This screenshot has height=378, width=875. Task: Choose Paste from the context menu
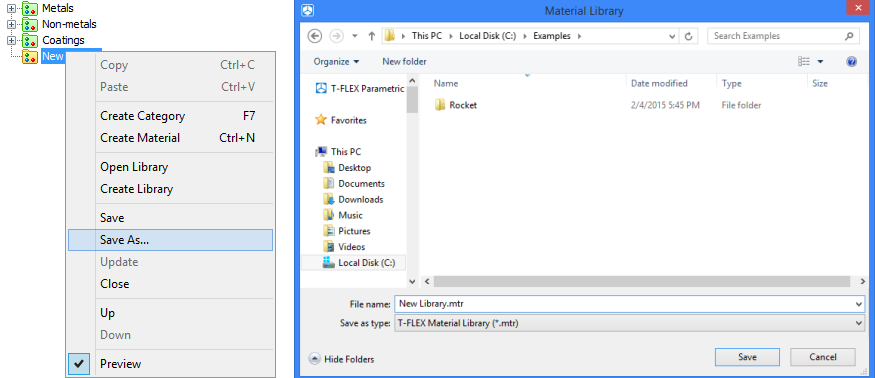pos(170,87)
